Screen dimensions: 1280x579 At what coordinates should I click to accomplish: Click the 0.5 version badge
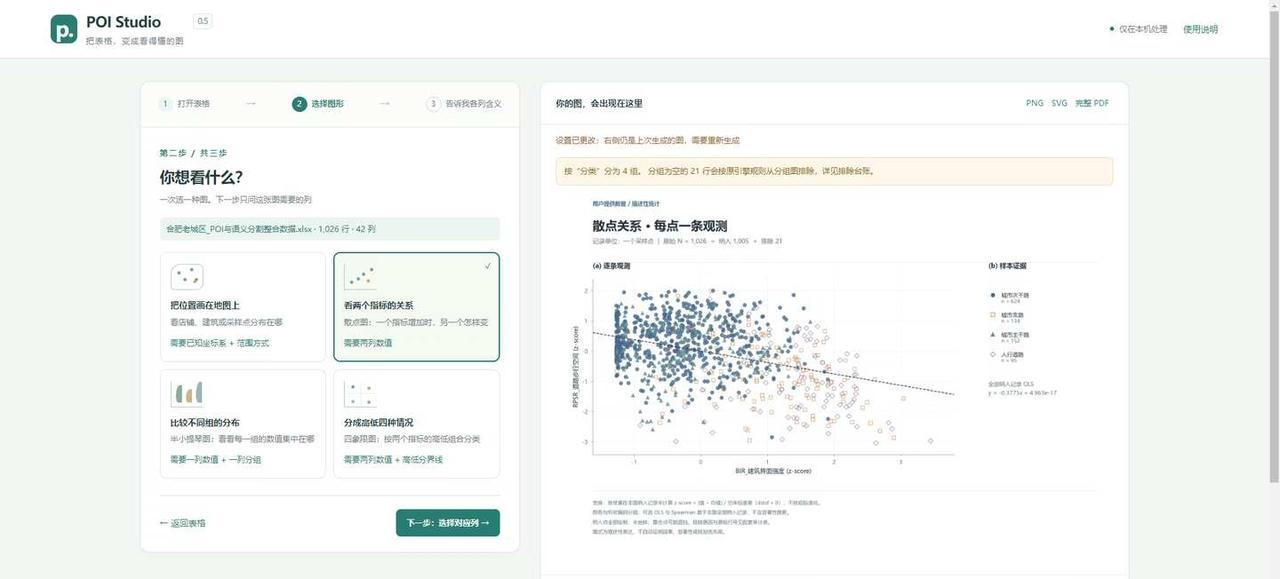tap(202, 21)
